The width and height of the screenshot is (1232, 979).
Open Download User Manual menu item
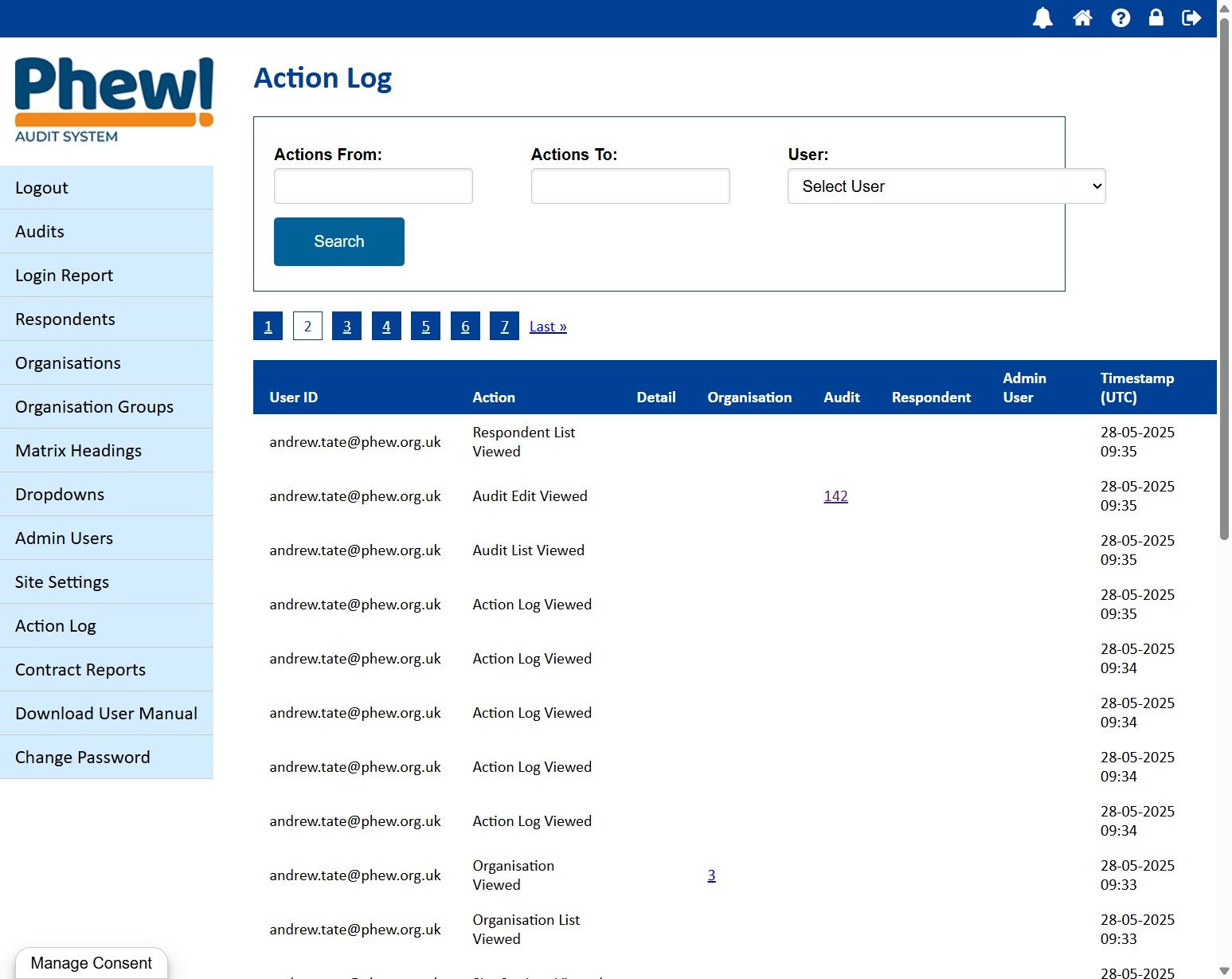pos(107,714)
